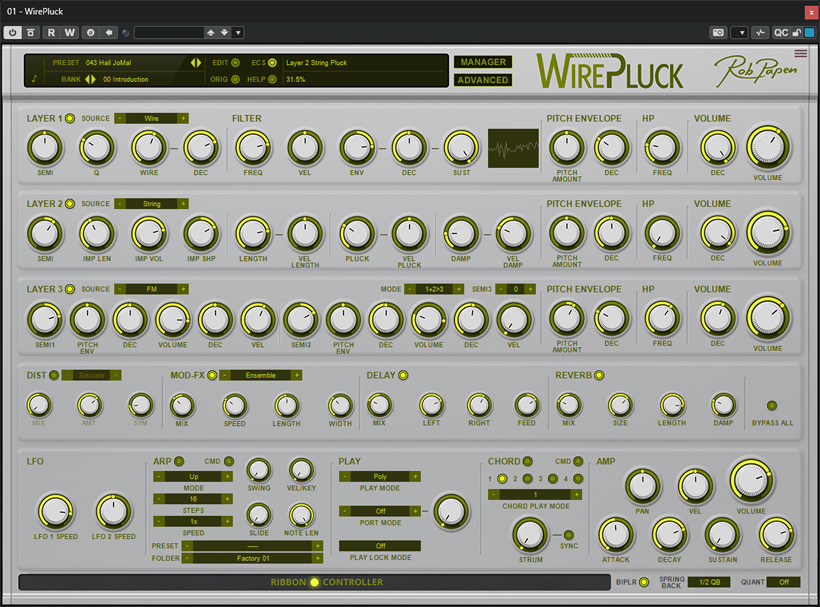
Task: Click the RIBBON CONTROLLER strip
Action: [x=314, y=582]
